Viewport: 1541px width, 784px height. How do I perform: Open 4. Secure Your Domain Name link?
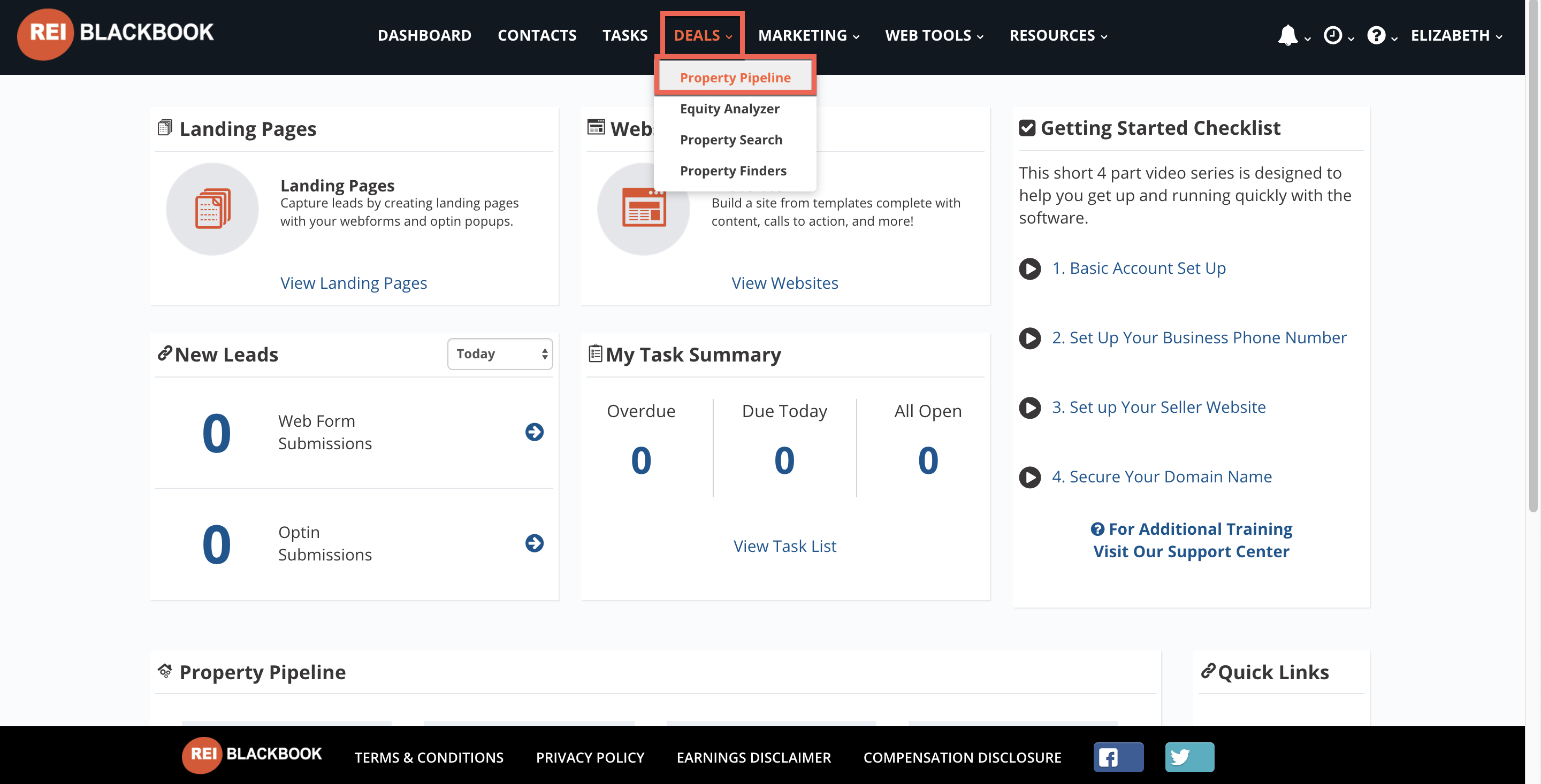click(x=1162, y=476)
